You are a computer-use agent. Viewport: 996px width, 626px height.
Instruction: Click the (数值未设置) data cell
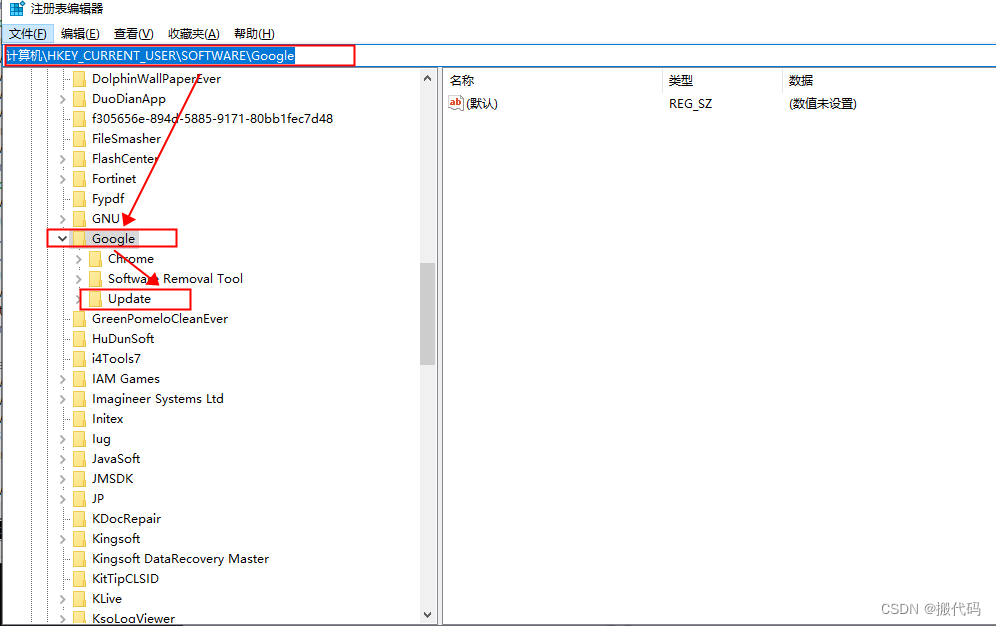(823, 103)
